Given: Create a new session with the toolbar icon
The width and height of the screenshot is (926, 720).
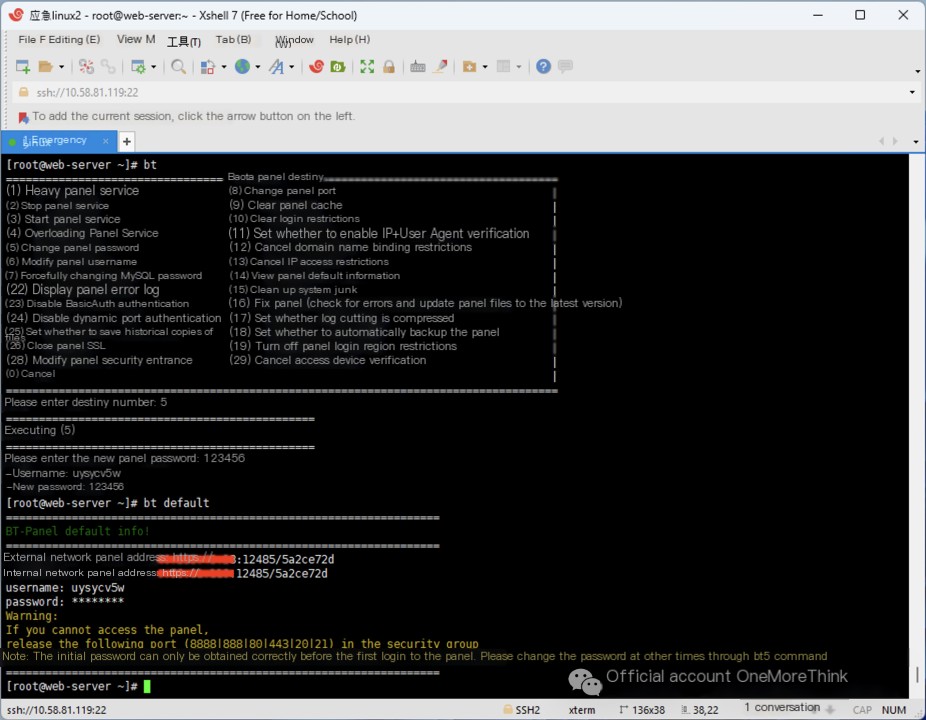Looking at the screenshot, I should point(23,67).
